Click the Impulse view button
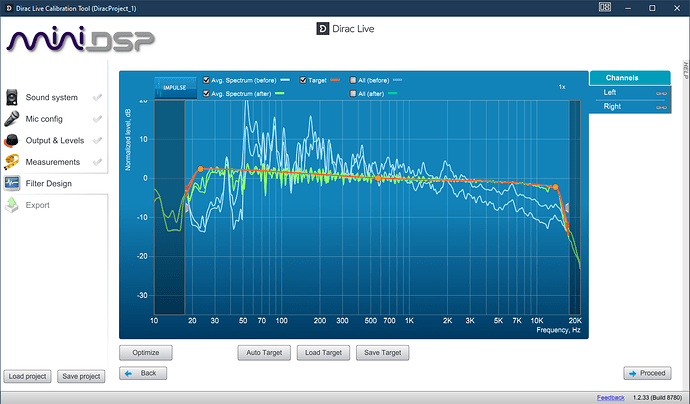This screenshot has height=404, width=690. pyautogui.click(x=175, y=88)
